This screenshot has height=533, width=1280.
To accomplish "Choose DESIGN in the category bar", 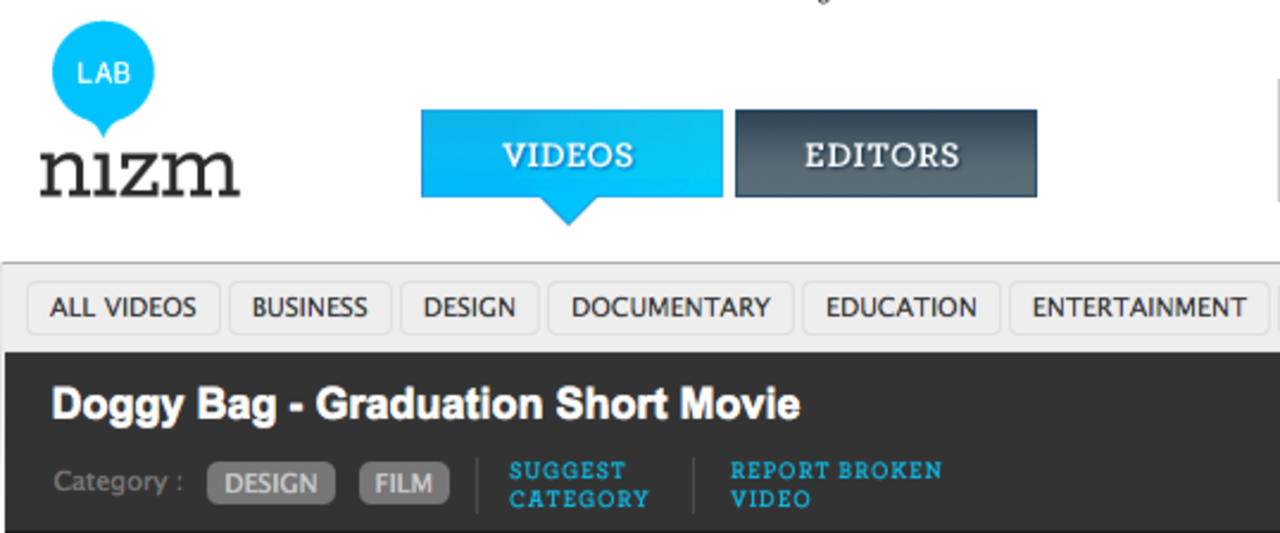I will coord(470,307).
